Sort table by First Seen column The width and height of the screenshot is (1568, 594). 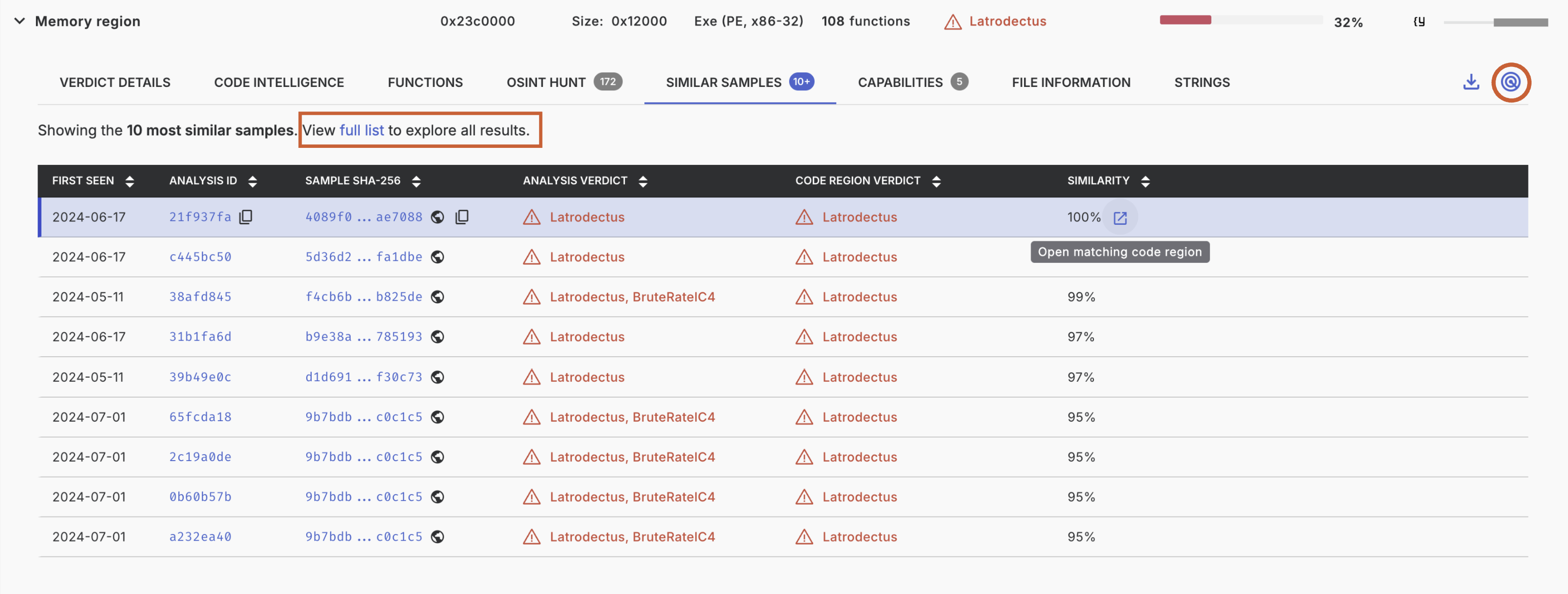click(129, 181)
